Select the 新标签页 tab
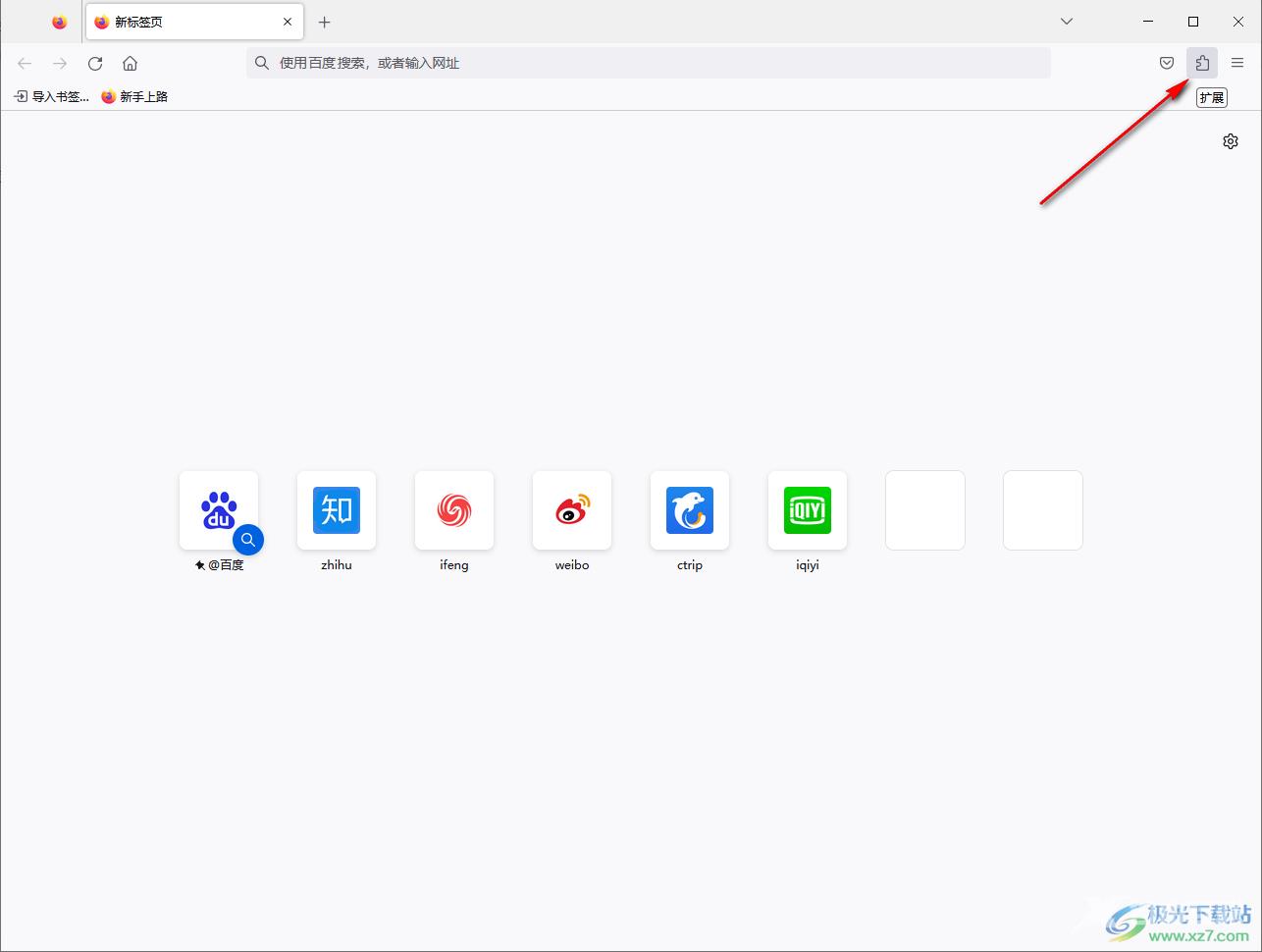Image resolution: width=1262 pixels, height=952 pixels. [194, 22]
